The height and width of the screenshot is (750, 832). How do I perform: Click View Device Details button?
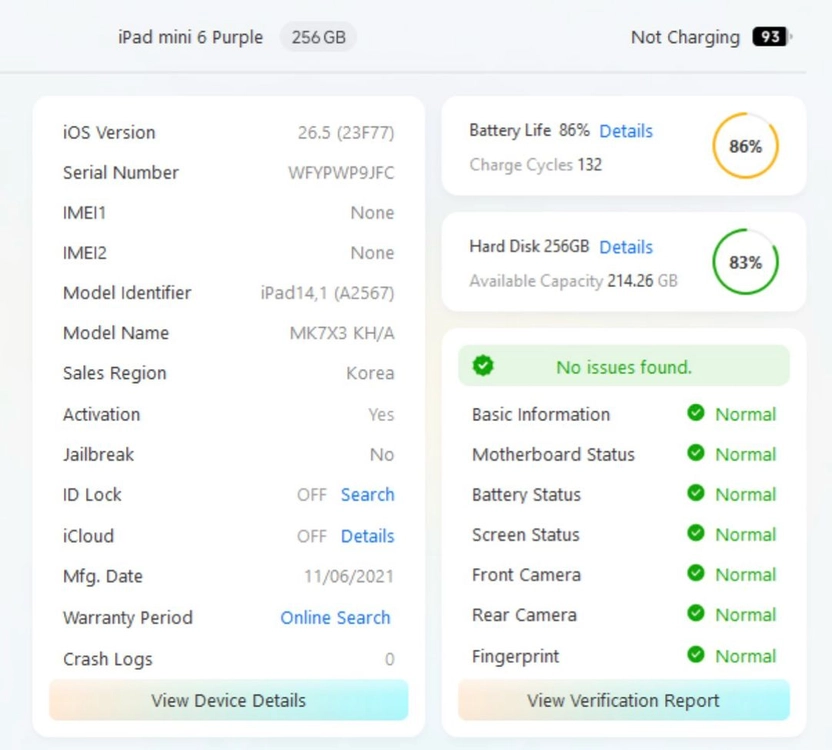coord(229,700)
